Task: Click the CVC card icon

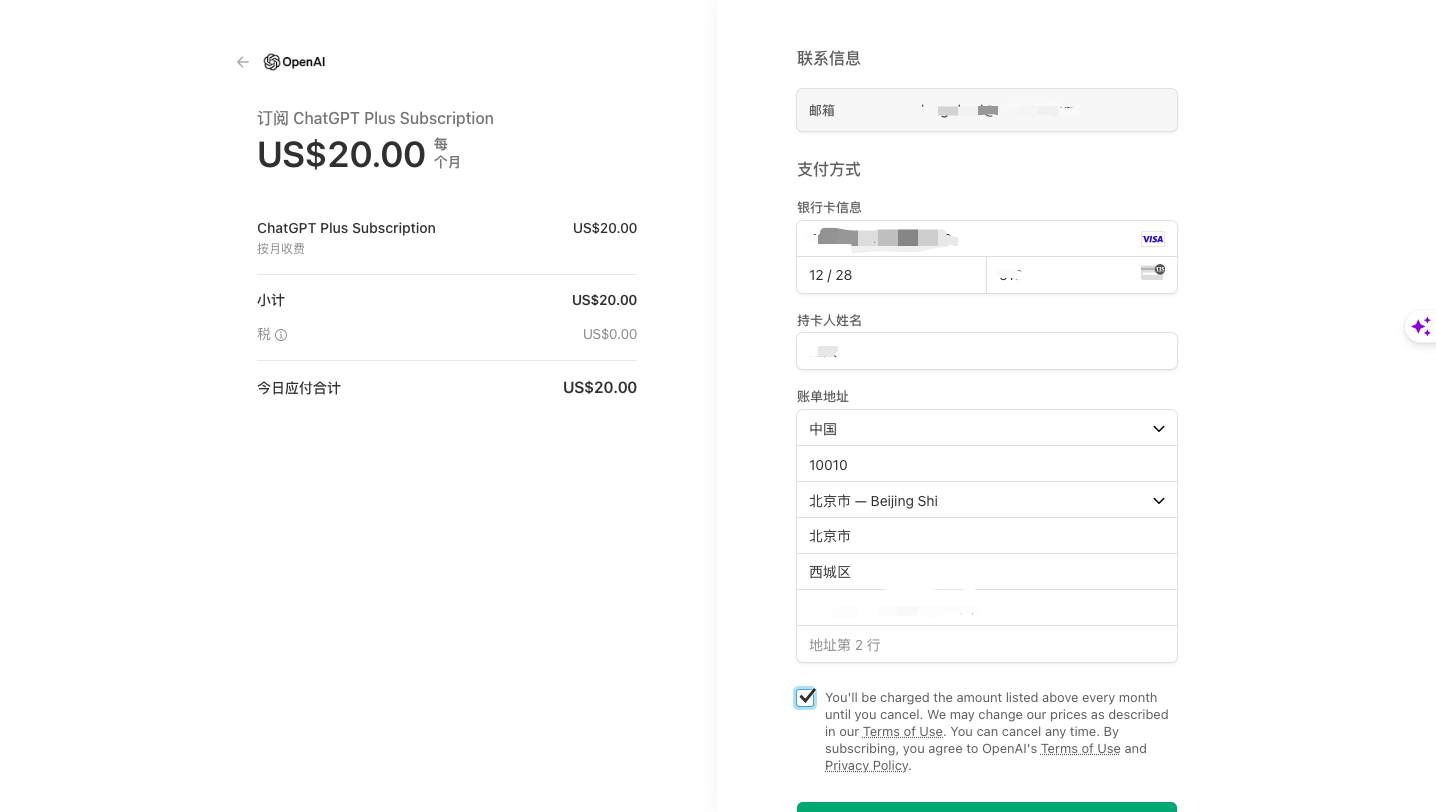Action: (1153, 272)
